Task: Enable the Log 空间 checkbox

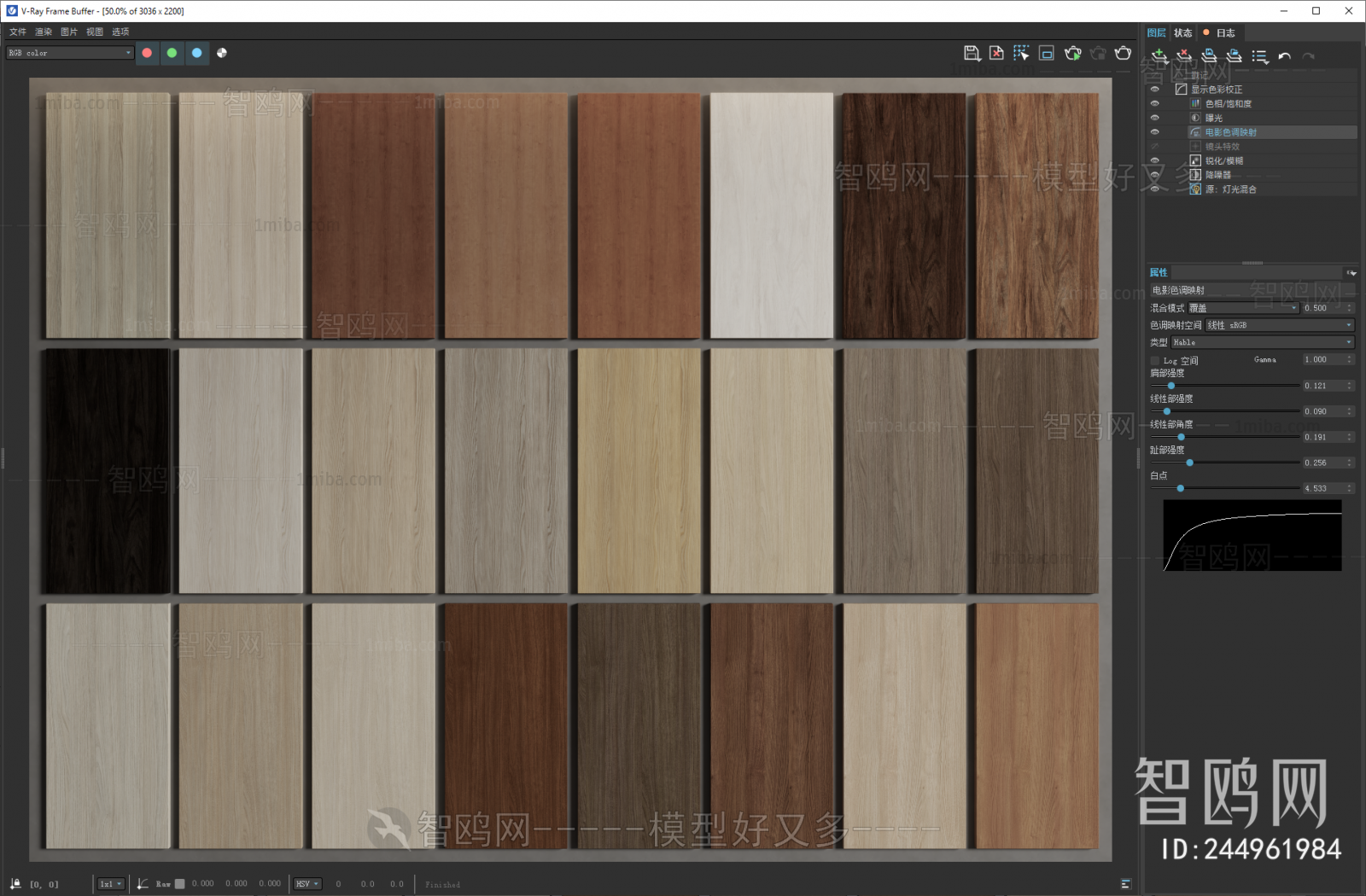Action: (1155, 360)
